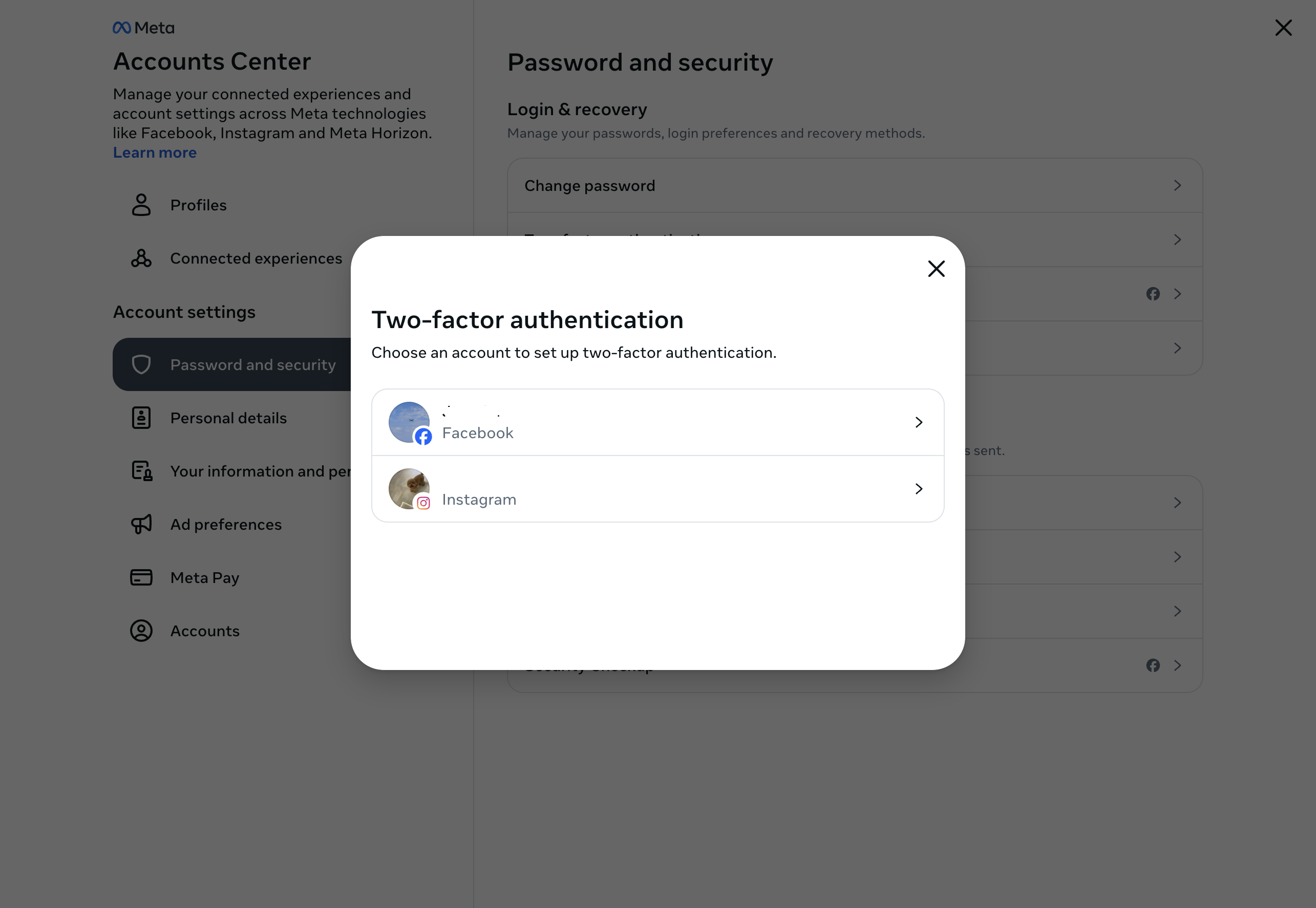Click the information and permissions document-lock icon
Image resolution: width=1316 pixels, height=908 pixels.
142,471
